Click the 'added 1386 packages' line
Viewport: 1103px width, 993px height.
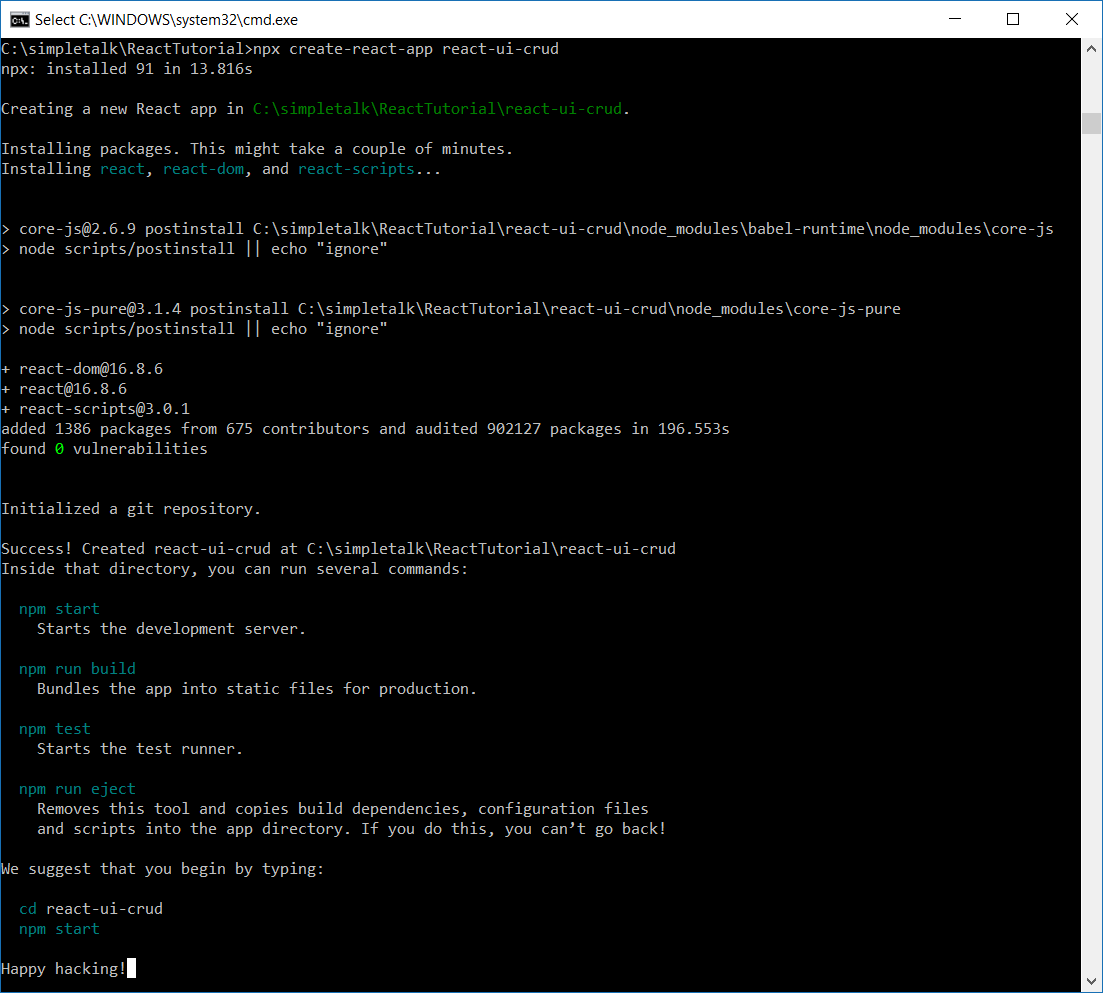pyautogui.click(x=366, y=429)
